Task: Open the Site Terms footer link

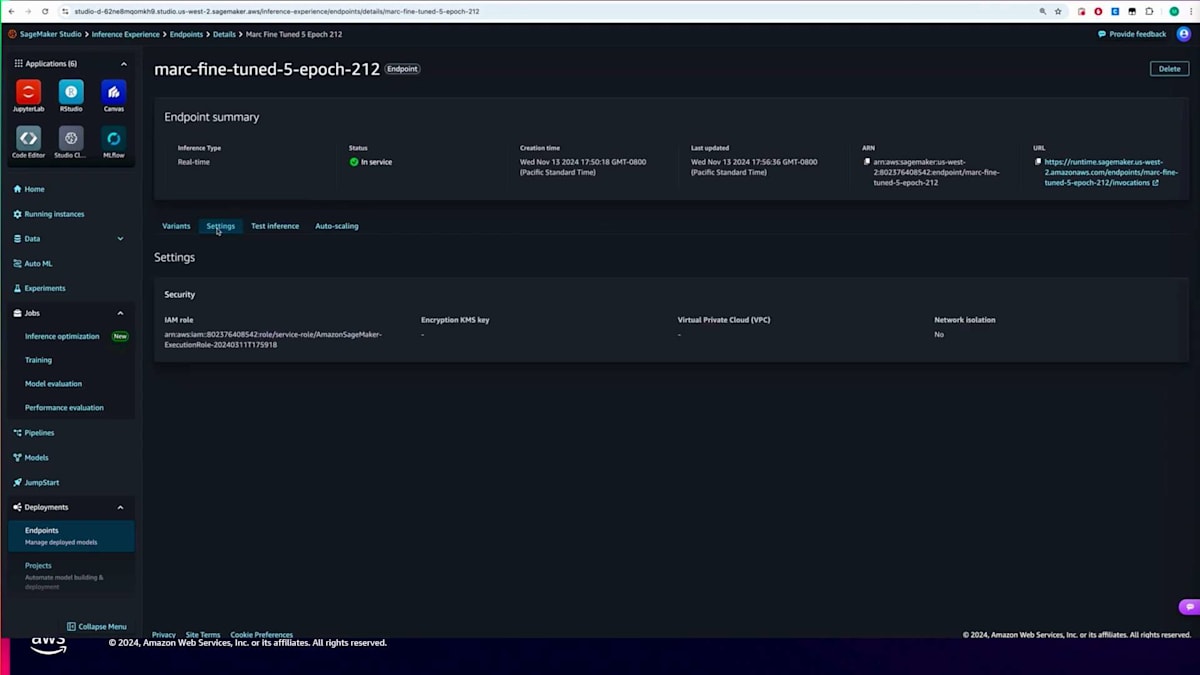Action: click(203, 635)
